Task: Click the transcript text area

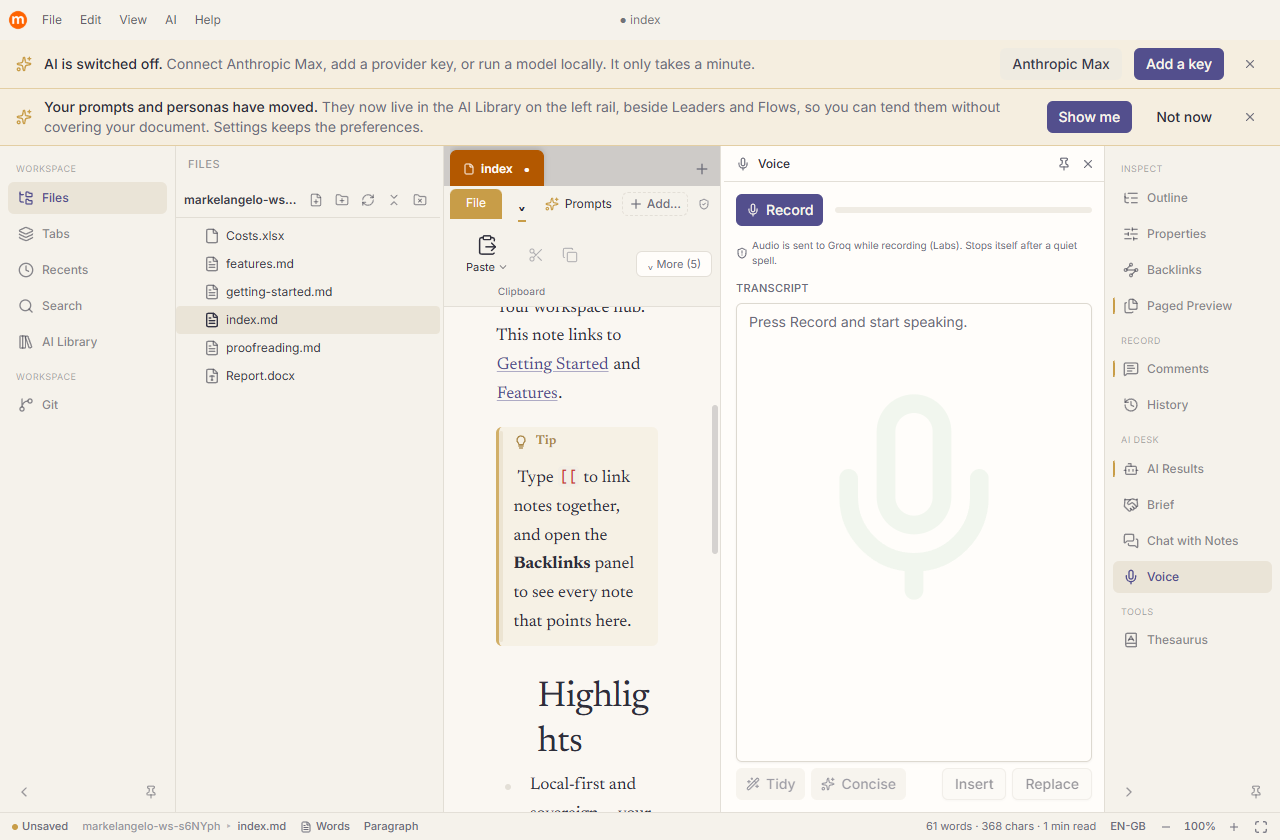Action: click(x=914, y=533)
